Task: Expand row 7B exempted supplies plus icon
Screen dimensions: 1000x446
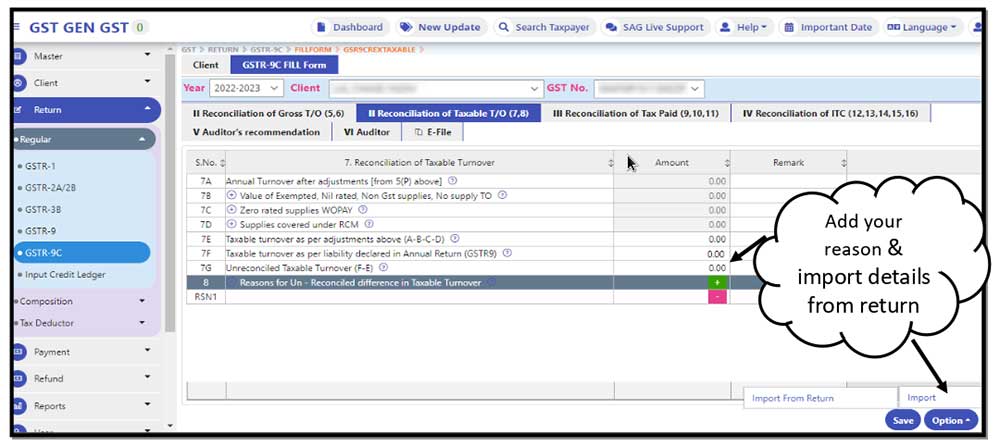Action: coord(232,196)
